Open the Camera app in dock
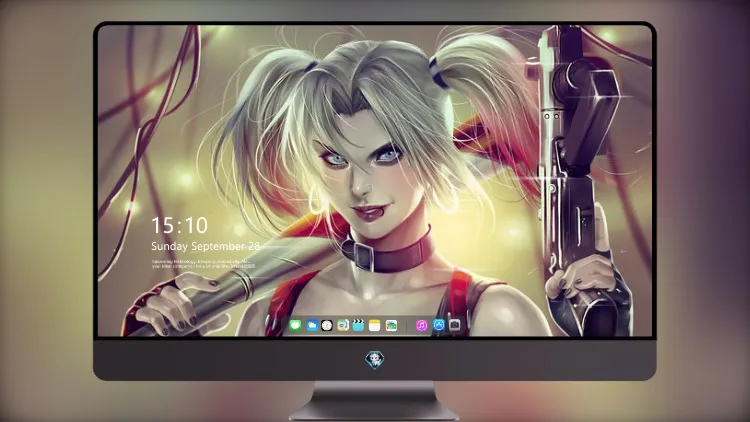The height and width of the screenshot is (422, 750). coord(454,325)
